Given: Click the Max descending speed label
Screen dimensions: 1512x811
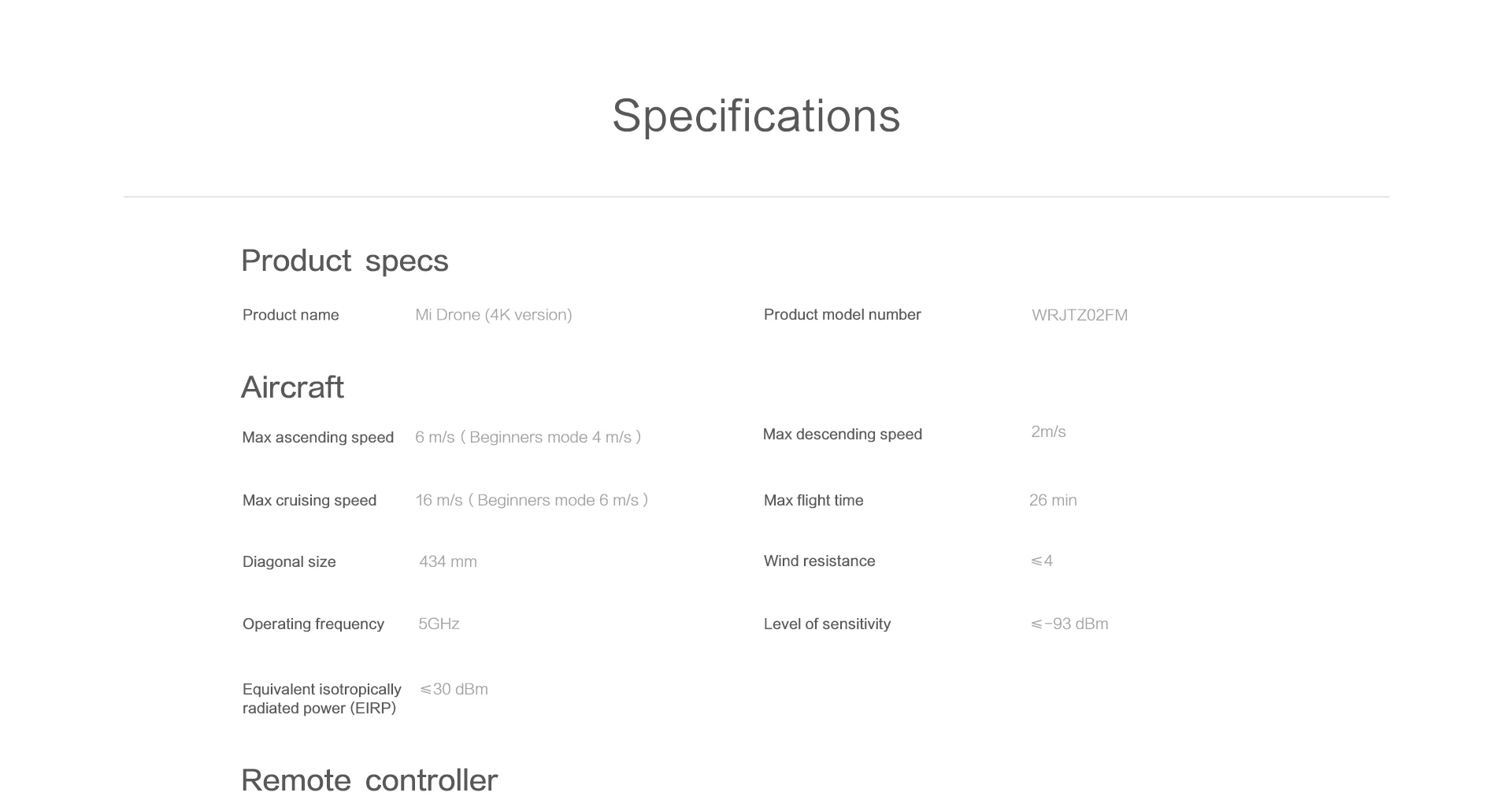Looking at the screenshot, I should click(x=842, y=435).
